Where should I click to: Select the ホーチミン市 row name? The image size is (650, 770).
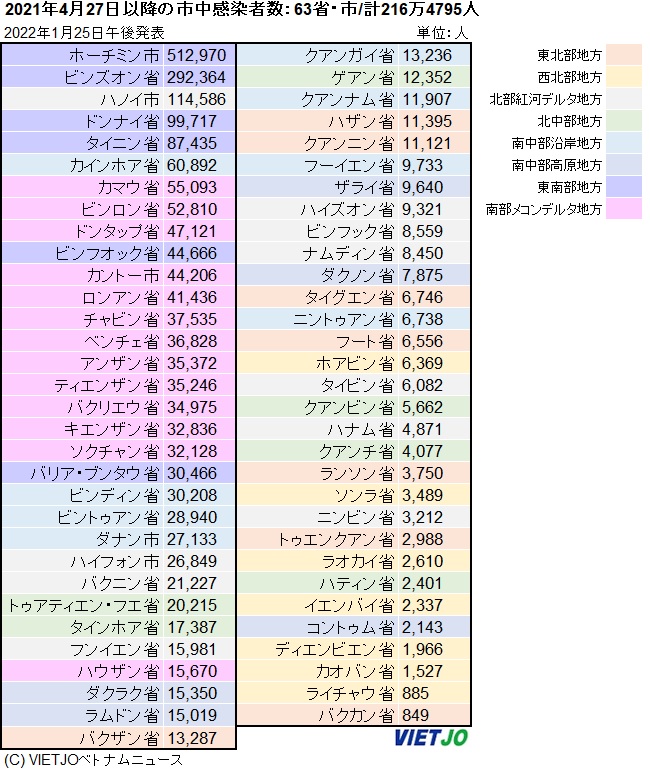(114, 55)
